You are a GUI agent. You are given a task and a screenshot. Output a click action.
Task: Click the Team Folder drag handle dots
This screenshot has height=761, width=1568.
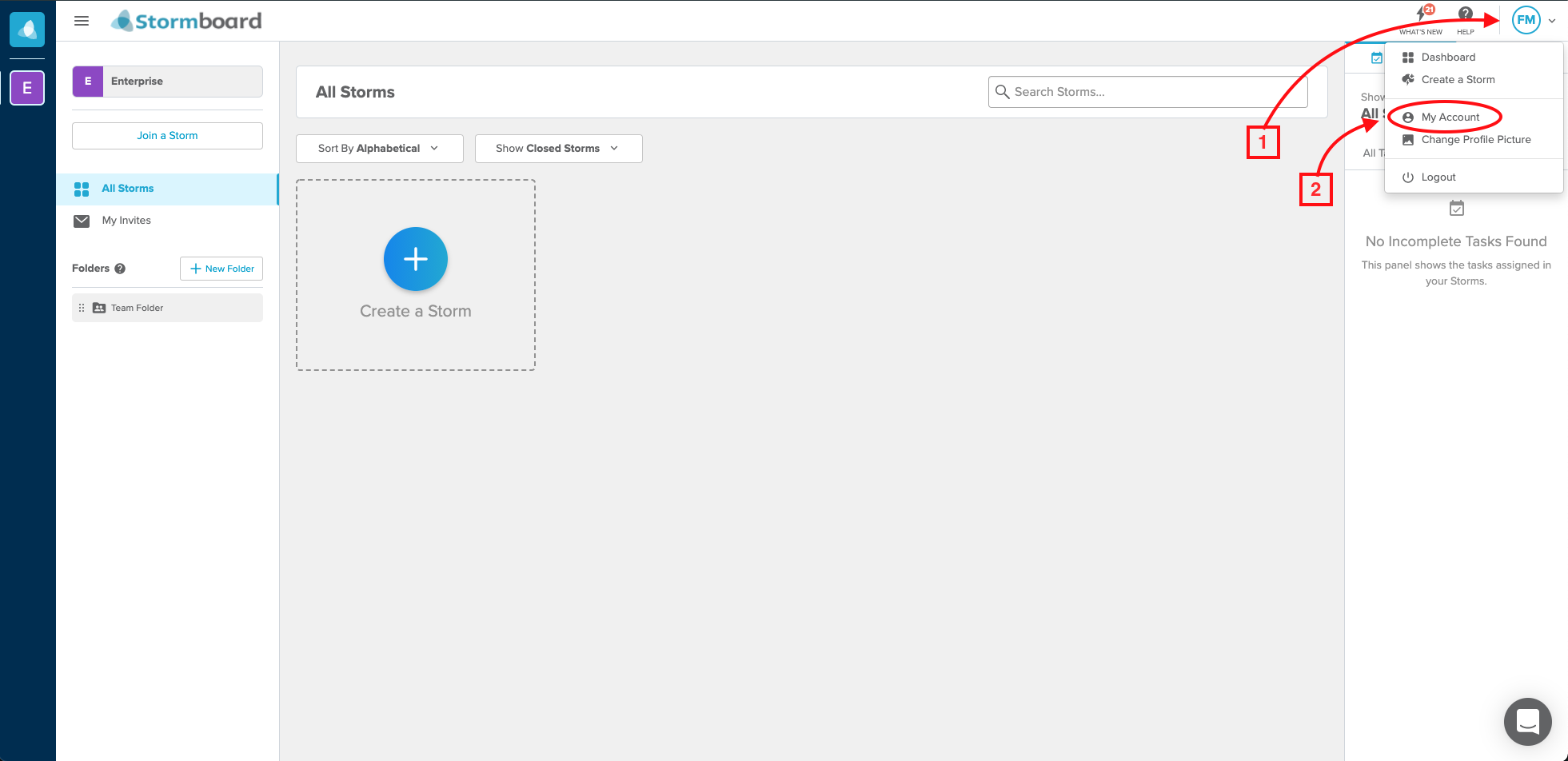point(82,308)
